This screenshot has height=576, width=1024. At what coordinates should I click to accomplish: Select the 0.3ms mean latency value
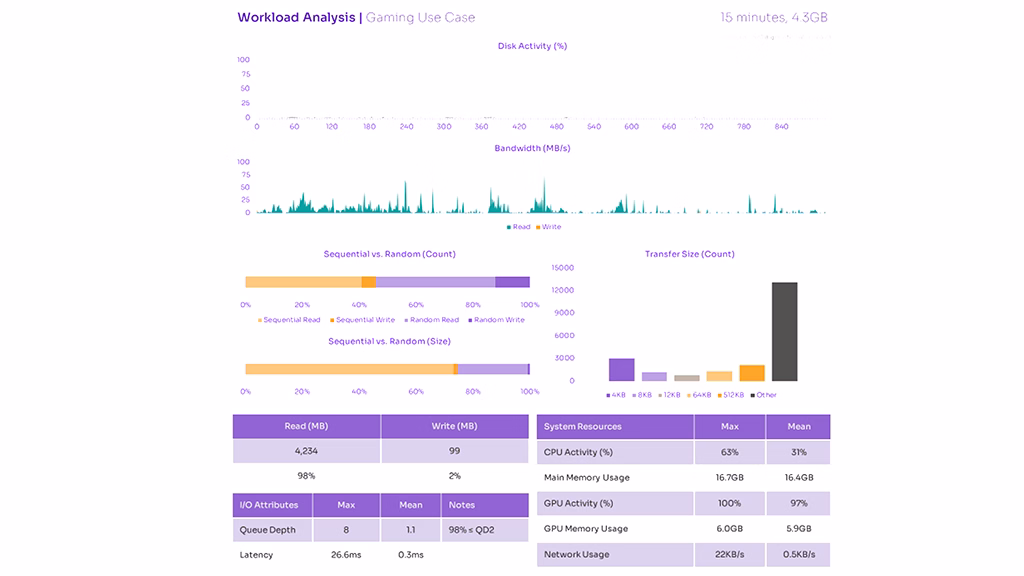tap(411, 555)
